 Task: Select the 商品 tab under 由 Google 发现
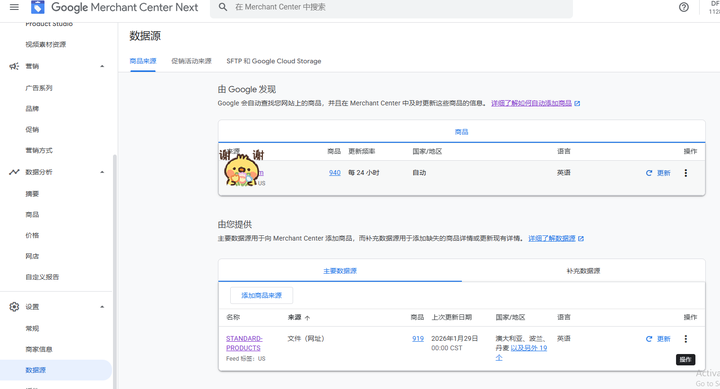[461, 132]
